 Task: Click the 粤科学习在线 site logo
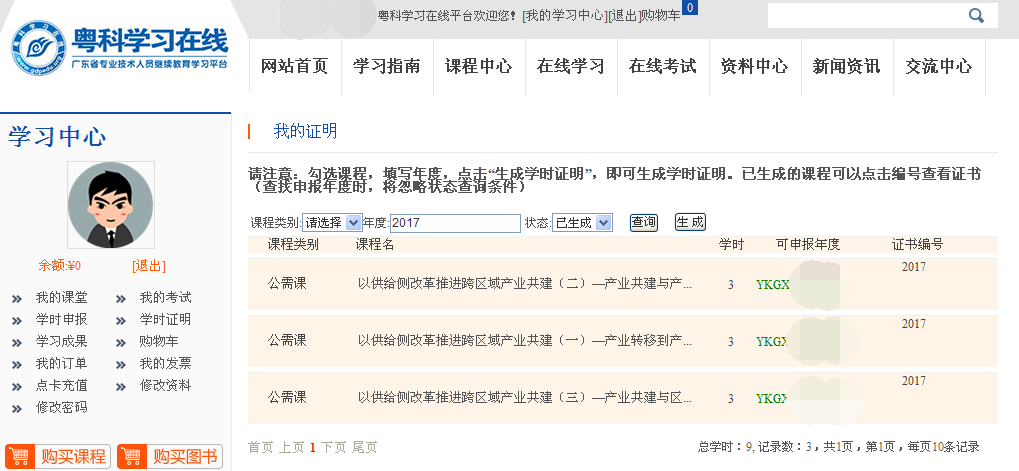120,49
